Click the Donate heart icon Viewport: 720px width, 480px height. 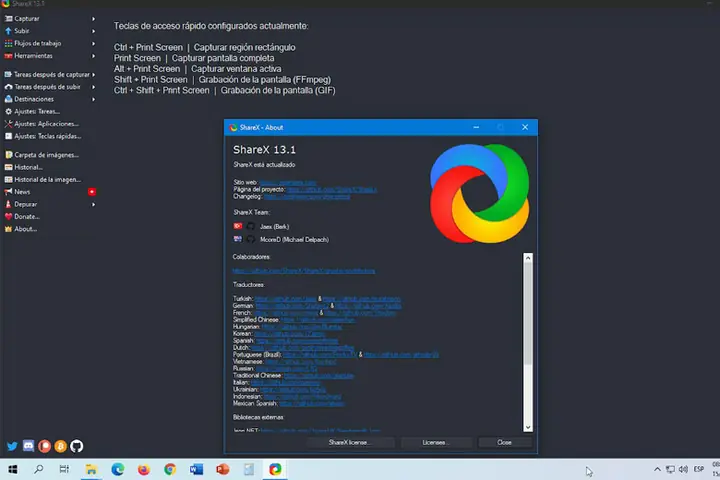pos(8,217)
